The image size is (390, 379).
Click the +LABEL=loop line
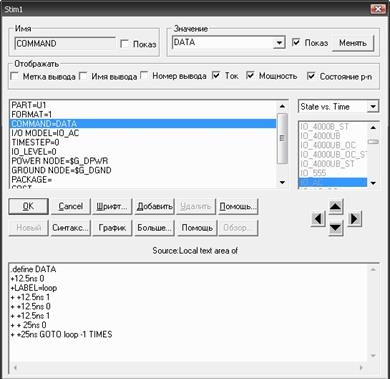tap(34, 288)
